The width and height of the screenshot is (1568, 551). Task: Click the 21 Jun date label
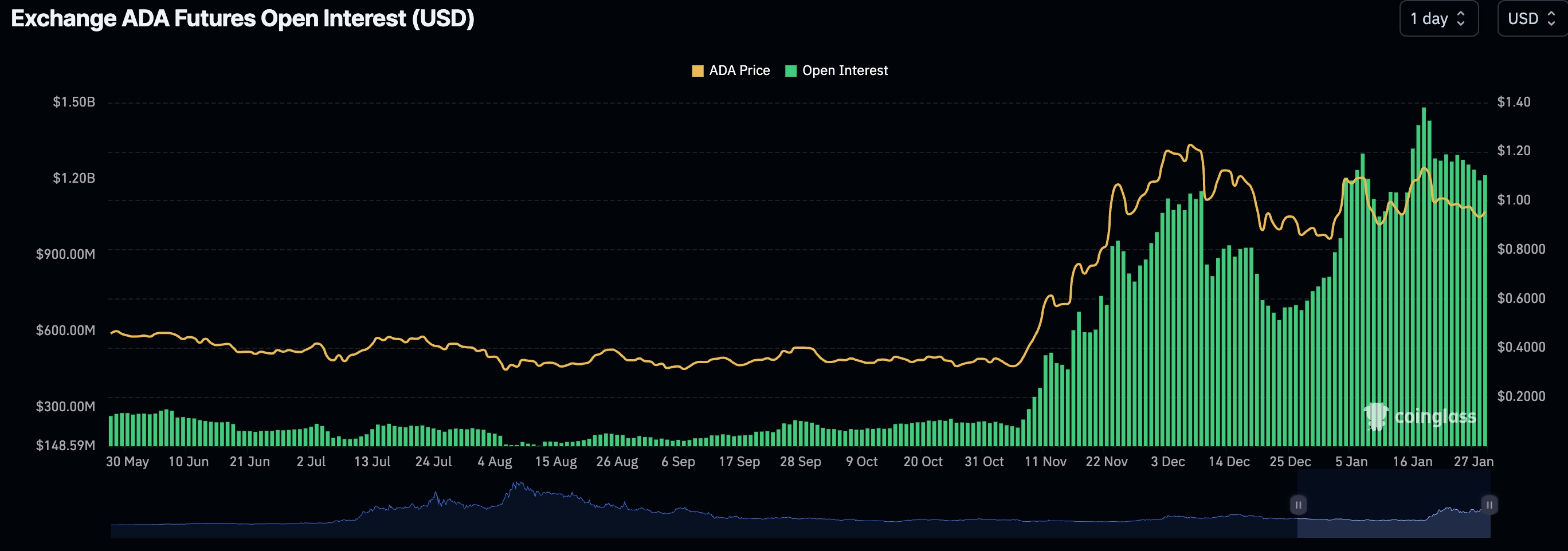point(249,462)
